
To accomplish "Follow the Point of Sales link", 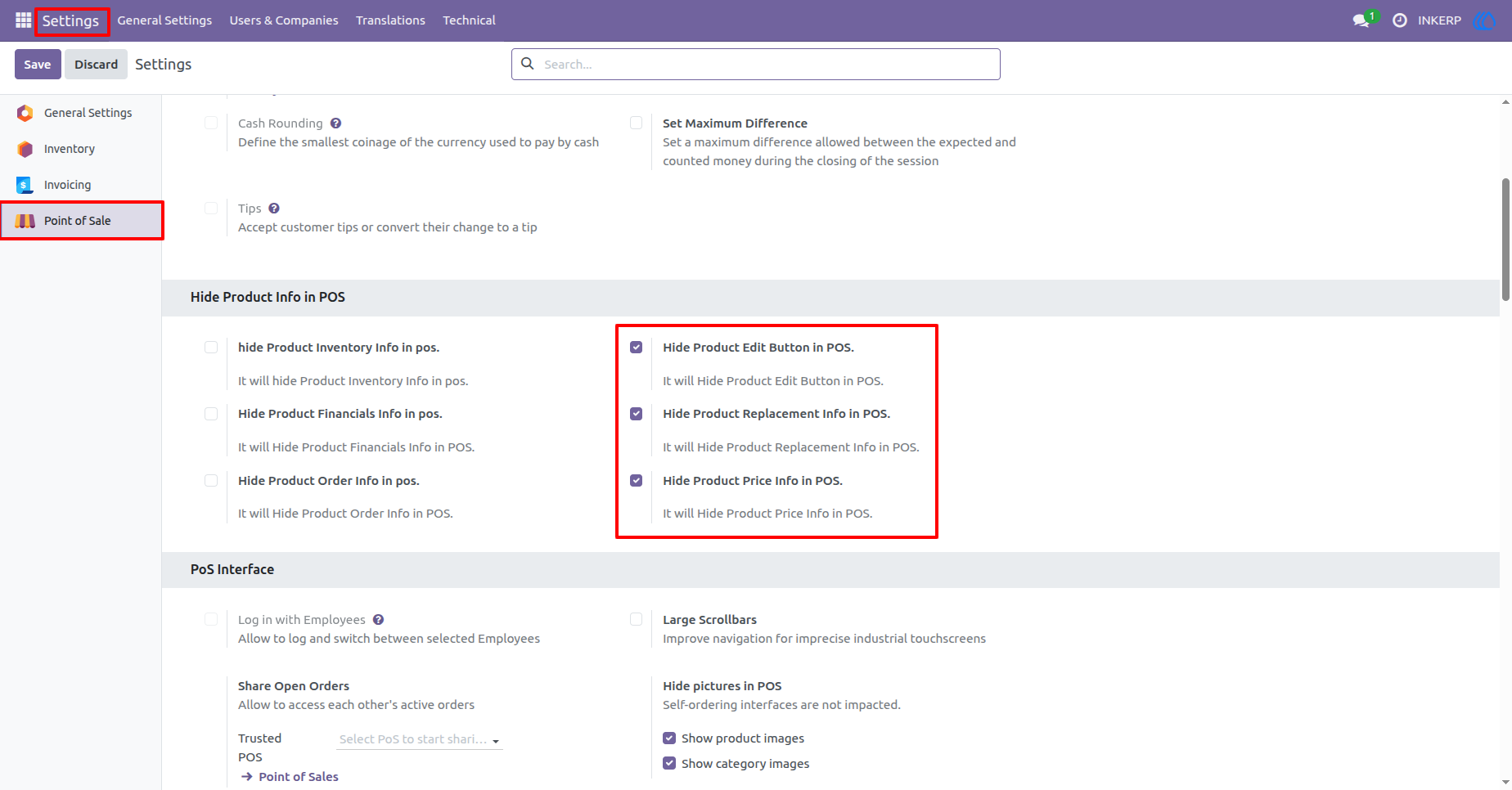I will (299, 777).
